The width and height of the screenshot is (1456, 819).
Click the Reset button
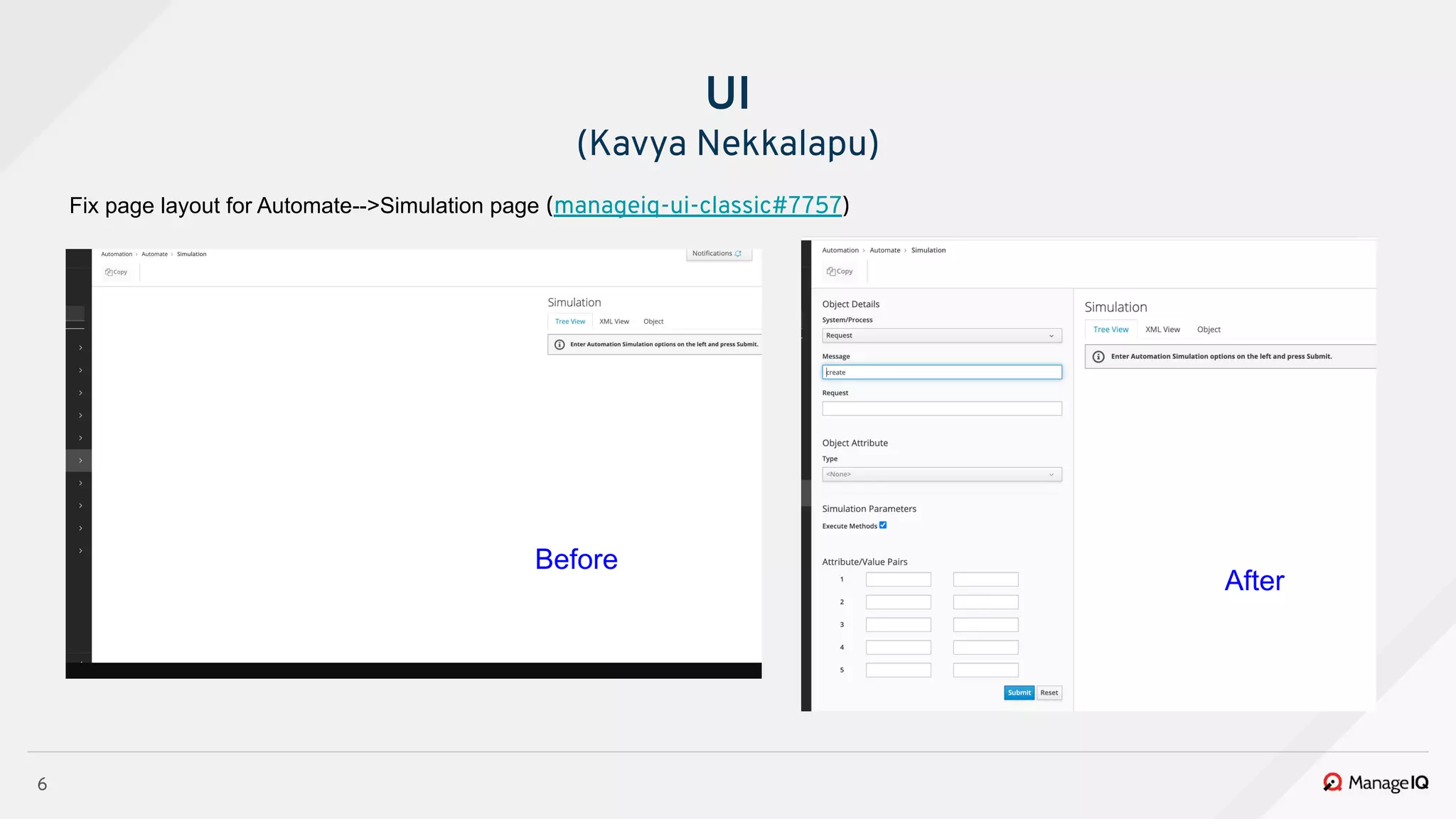[1049, 693]
